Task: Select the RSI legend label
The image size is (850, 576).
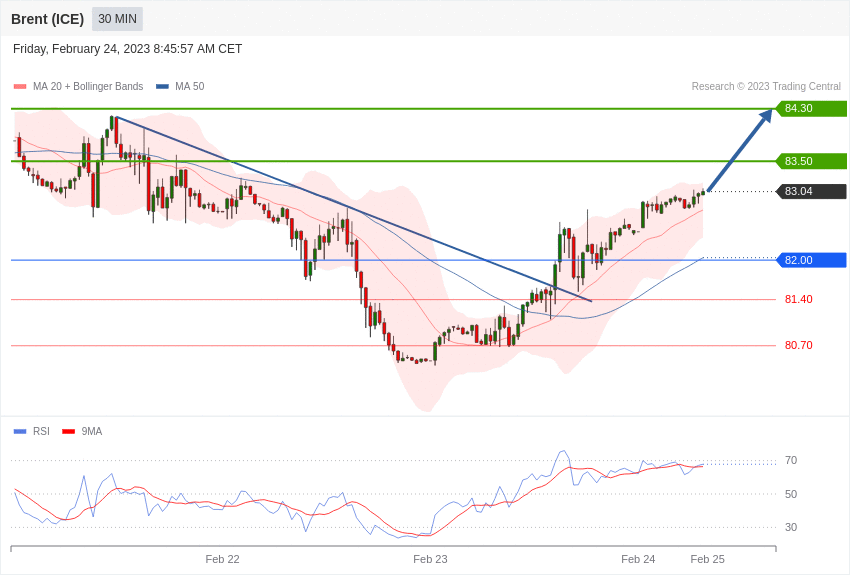Action: point(41,431)
